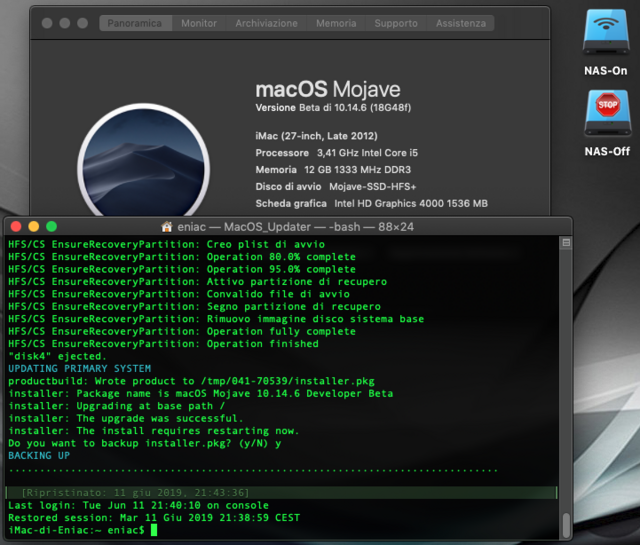Viewport: 640px width, 545px height.
Task: Click the version text 10.14.6 (18G48f)
Action: click(373, 108)
